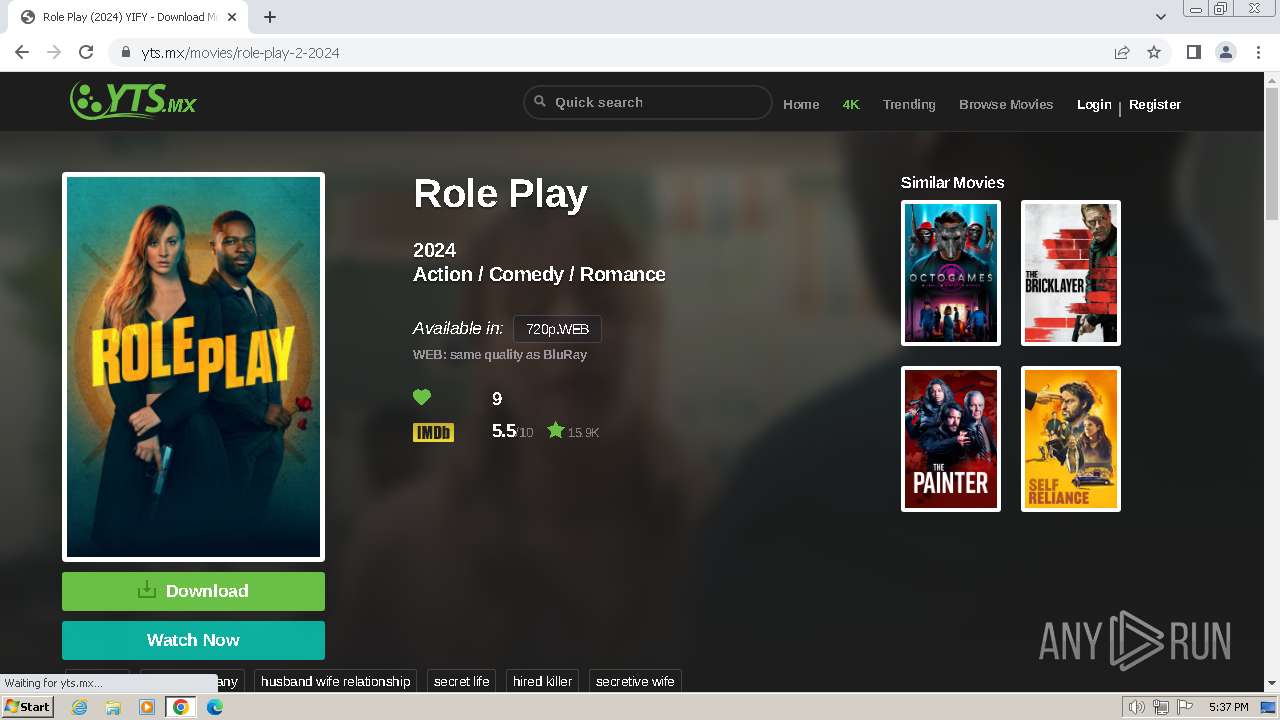Click the Role Play movie poster
Image resolution: width=1280 pixels, height=720 pixels.
(x=193, y=367)
